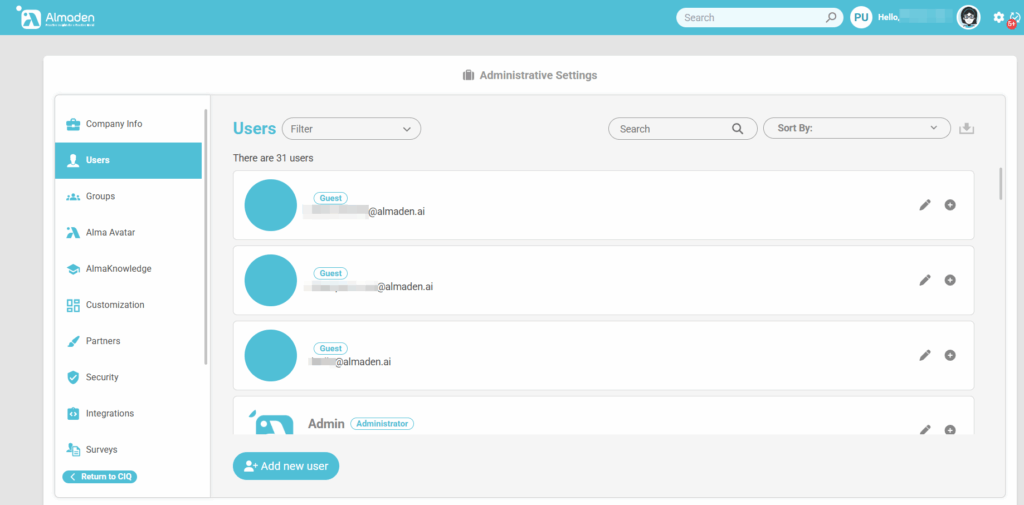Expand the Filter dropdown

[351, 128]
